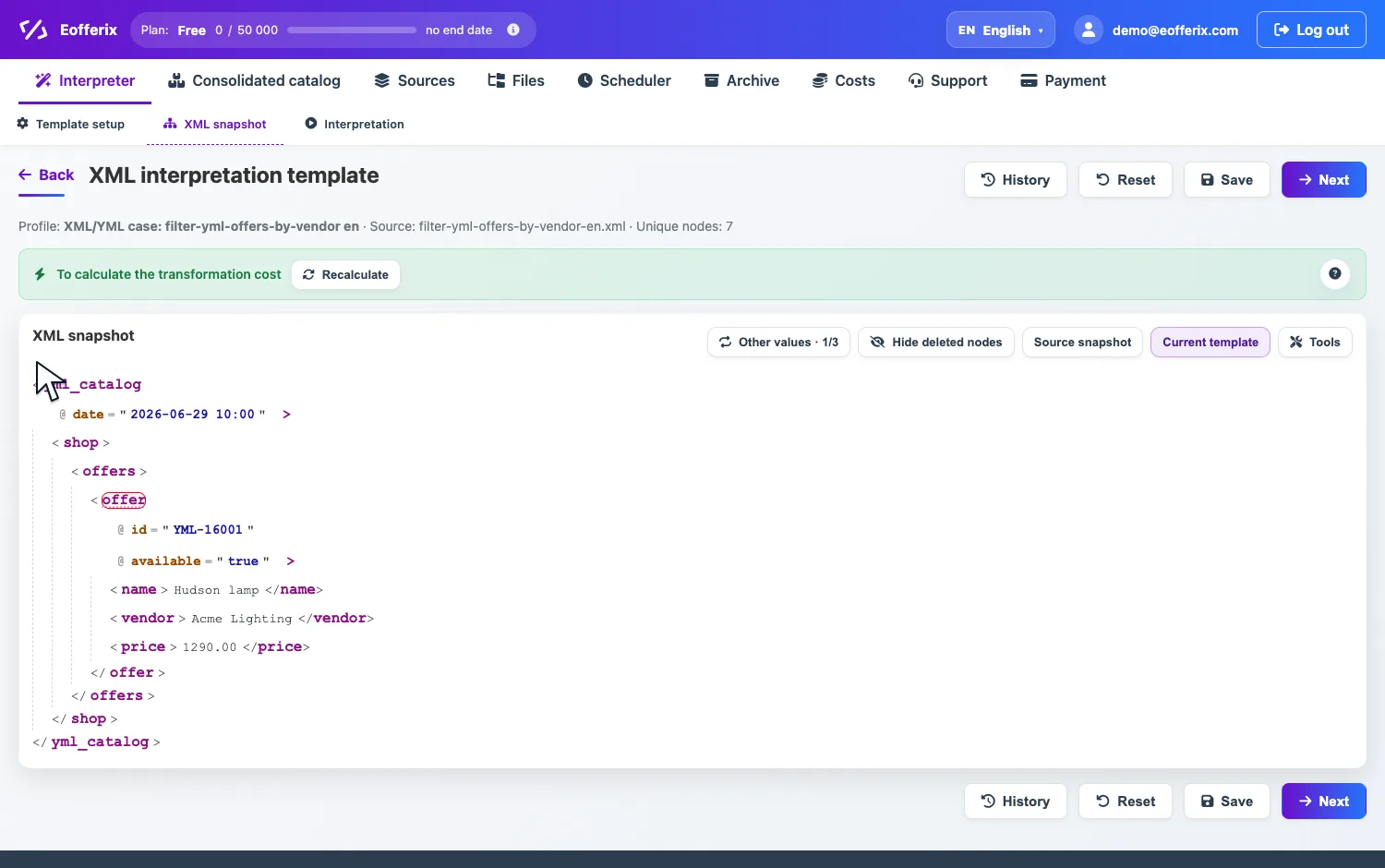
Task: Switch to Source snapshot view
Action: point(1082,342)
